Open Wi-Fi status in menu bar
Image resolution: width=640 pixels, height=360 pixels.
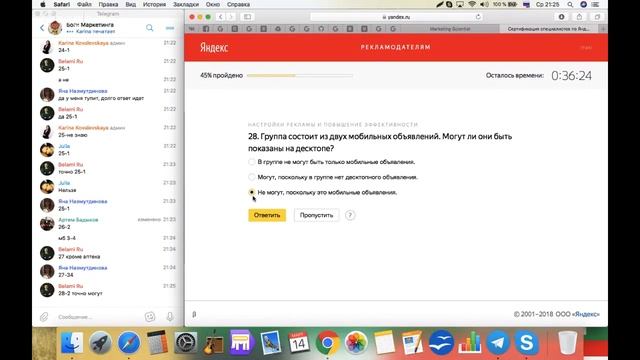tap(472, 4)
